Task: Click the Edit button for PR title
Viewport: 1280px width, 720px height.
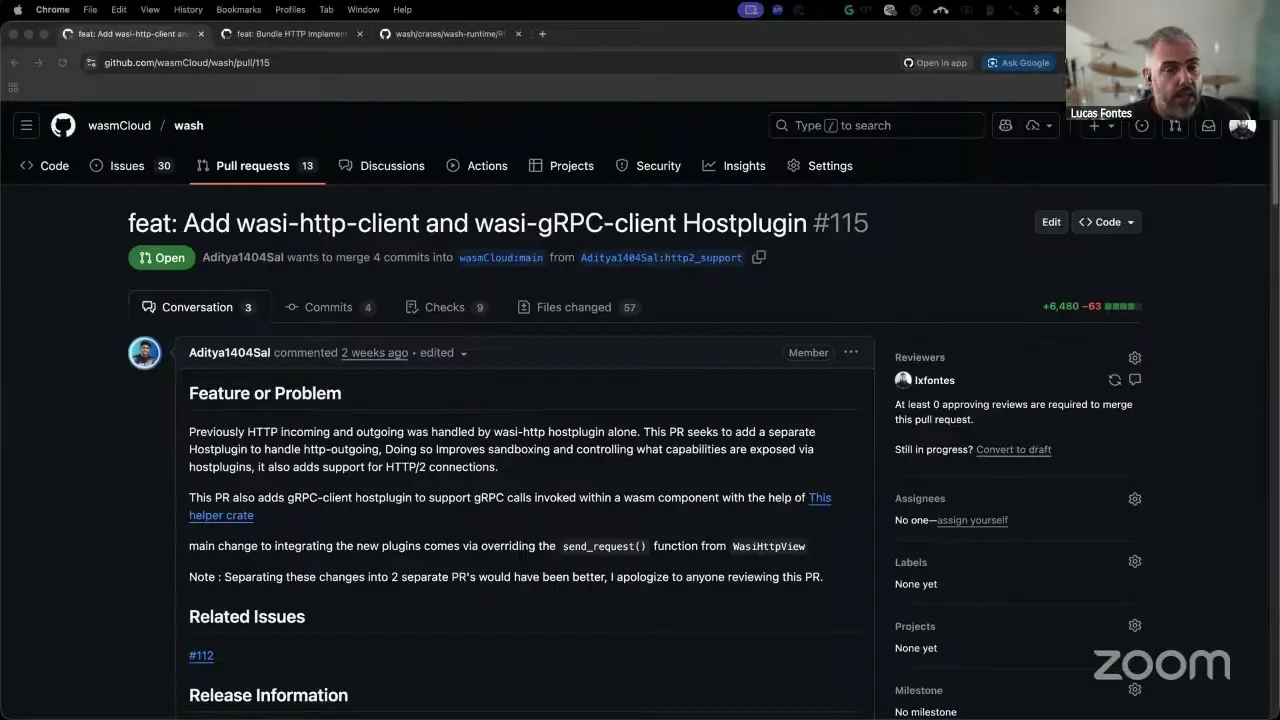Action: (x=1051, y=222)
